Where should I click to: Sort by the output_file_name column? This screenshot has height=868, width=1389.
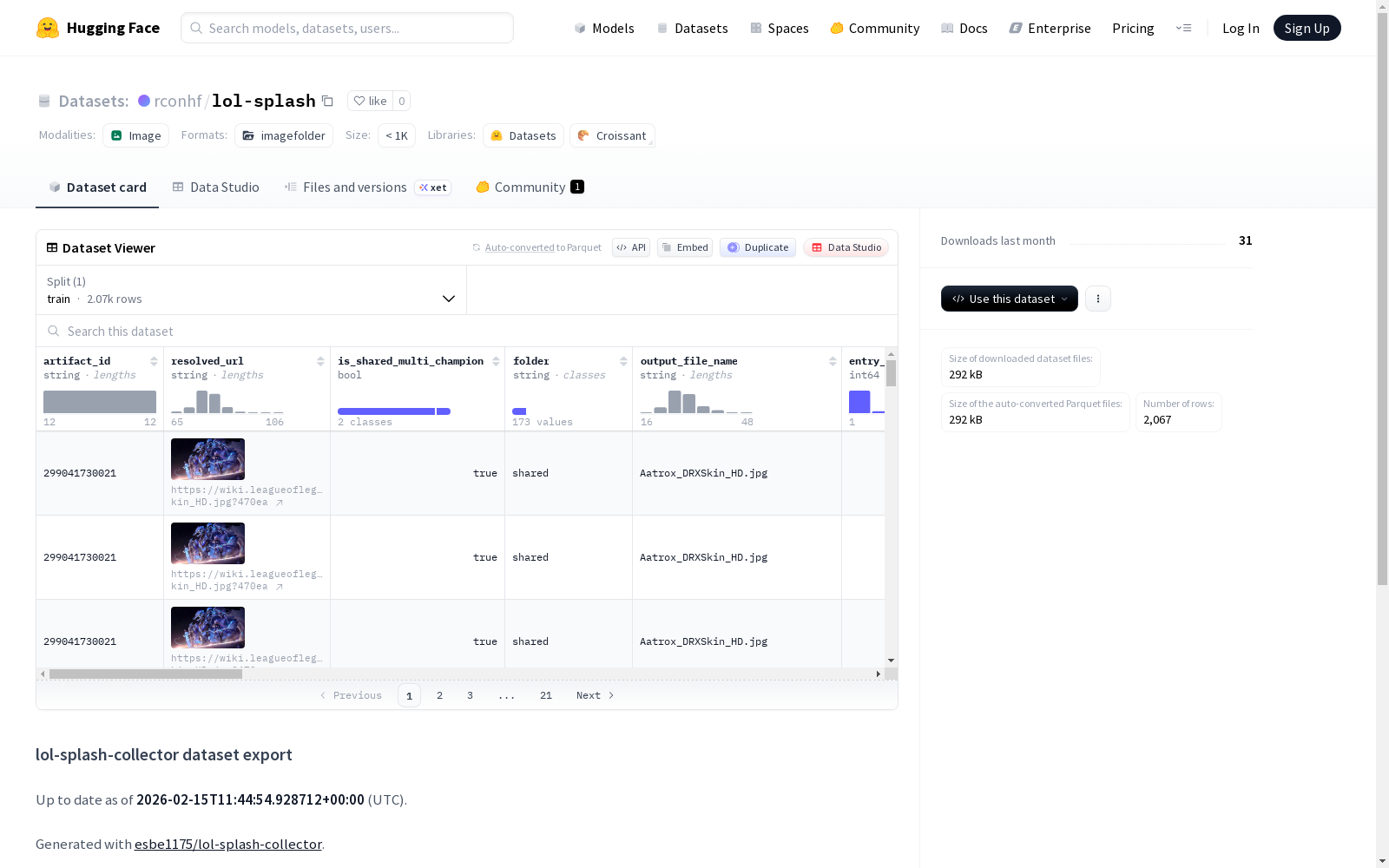pyautogui.click(x=833, y=361)
